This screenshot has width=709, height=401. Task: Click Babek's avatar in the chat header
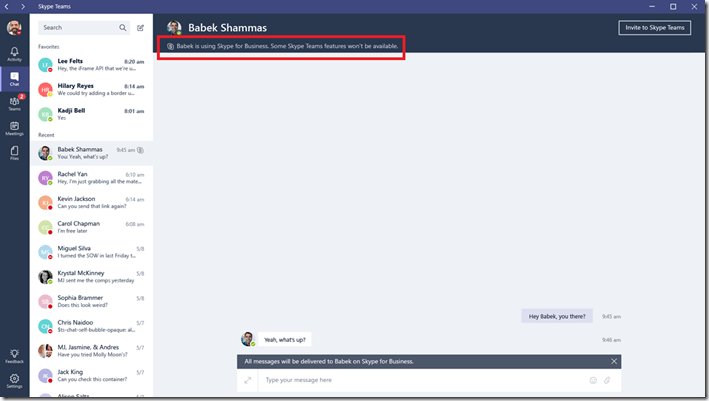pos(174,28)
